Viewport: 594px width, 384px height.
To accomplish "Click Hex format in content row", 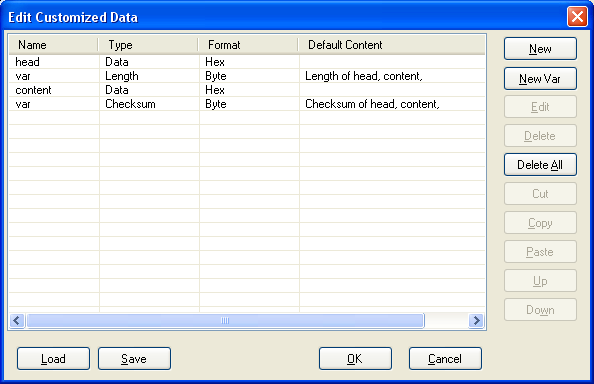I will pyautogui.click(x=215, y=90).
